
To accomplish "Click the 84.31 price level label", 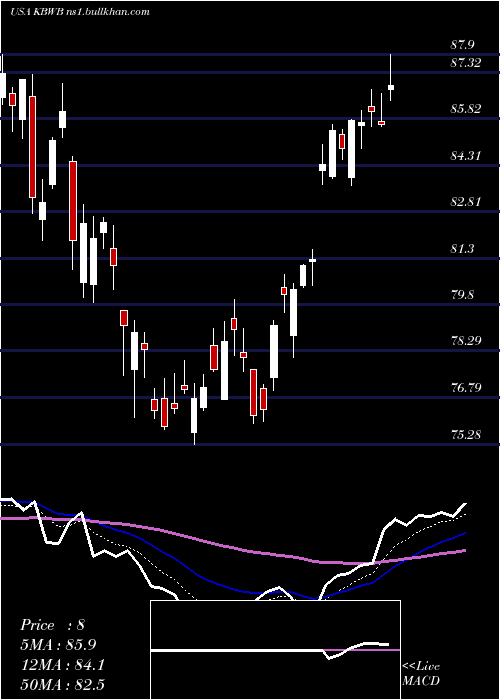I will pyautogui.click(x=466, y=156).
